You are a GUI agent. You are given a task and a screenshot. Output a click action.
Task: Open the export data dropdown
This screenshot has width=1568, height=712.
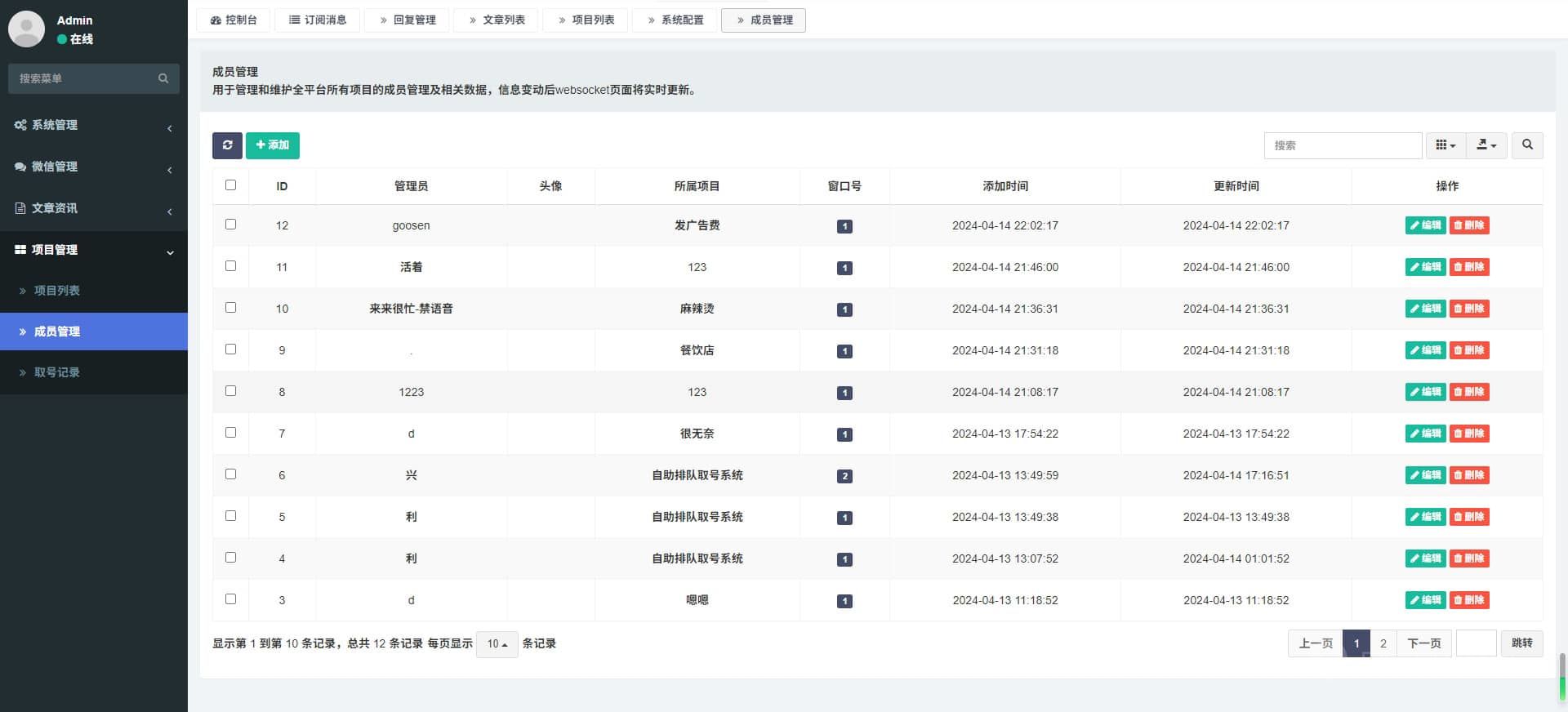[x=1486, y=145]
